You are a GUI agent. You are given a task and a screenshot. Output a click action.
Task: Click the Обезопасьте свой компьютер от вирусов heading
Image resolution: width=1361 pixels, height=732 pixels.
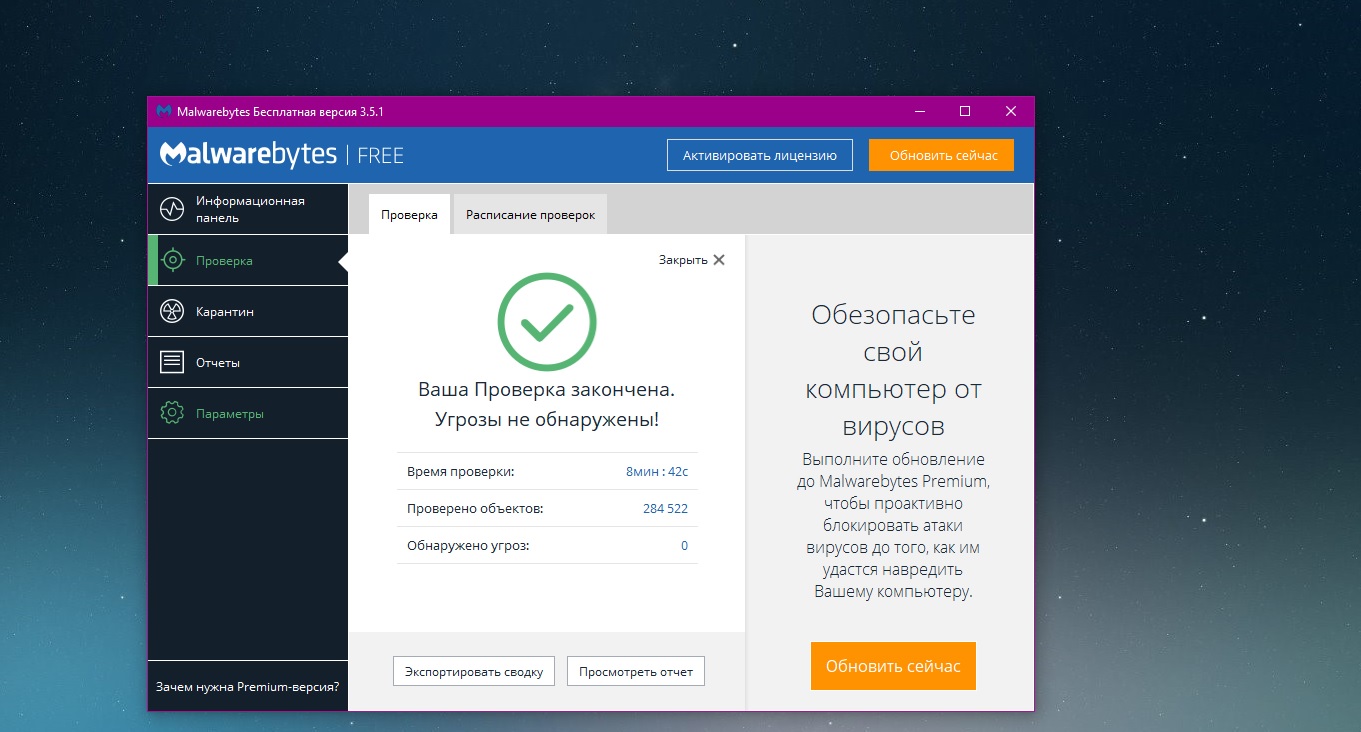(x=893, y=371)
